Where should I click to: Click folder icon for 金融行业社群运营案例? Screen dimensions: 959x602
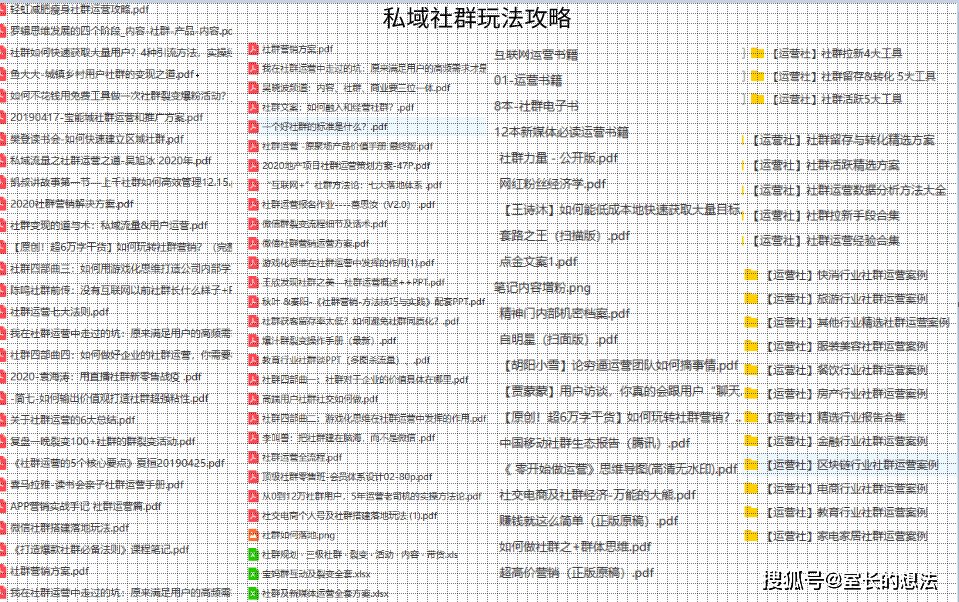tap(751, 441)
